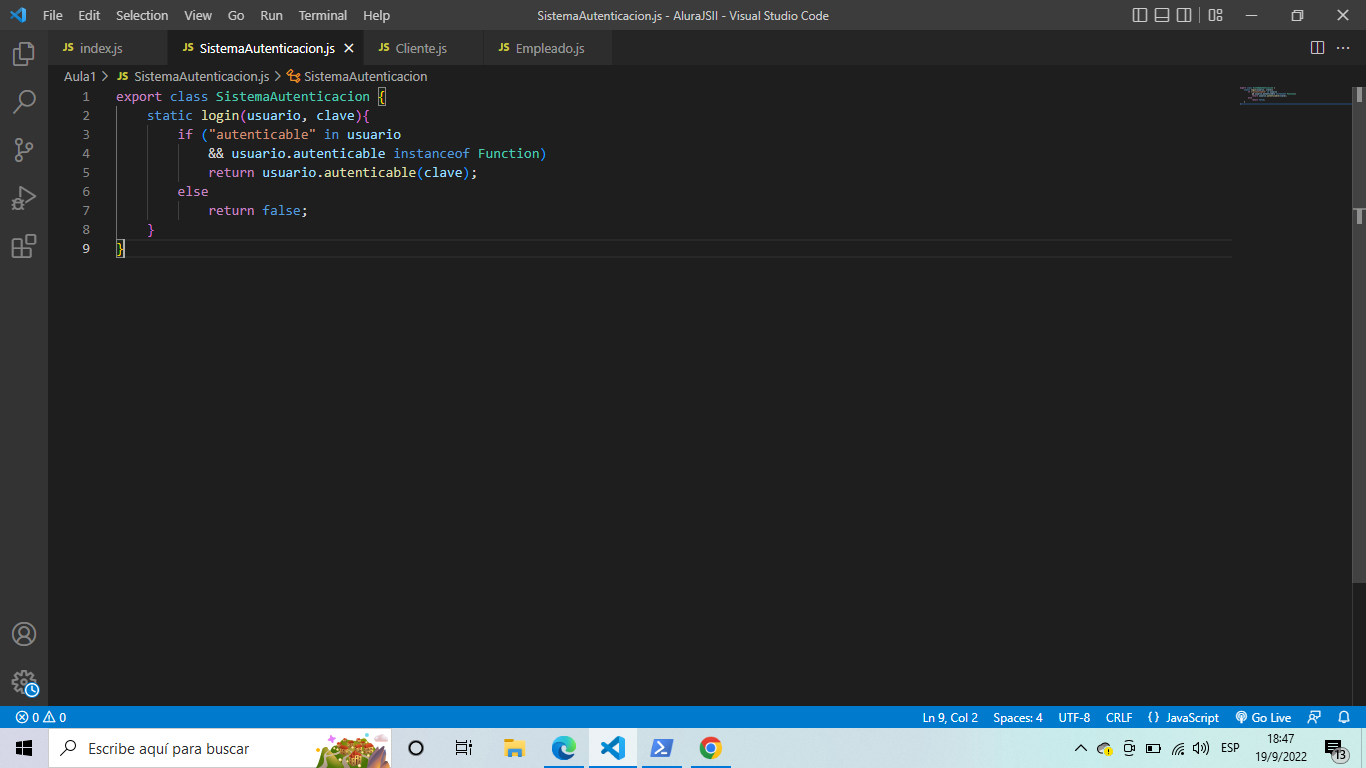Start Go Live server button

pos(1263,717)
